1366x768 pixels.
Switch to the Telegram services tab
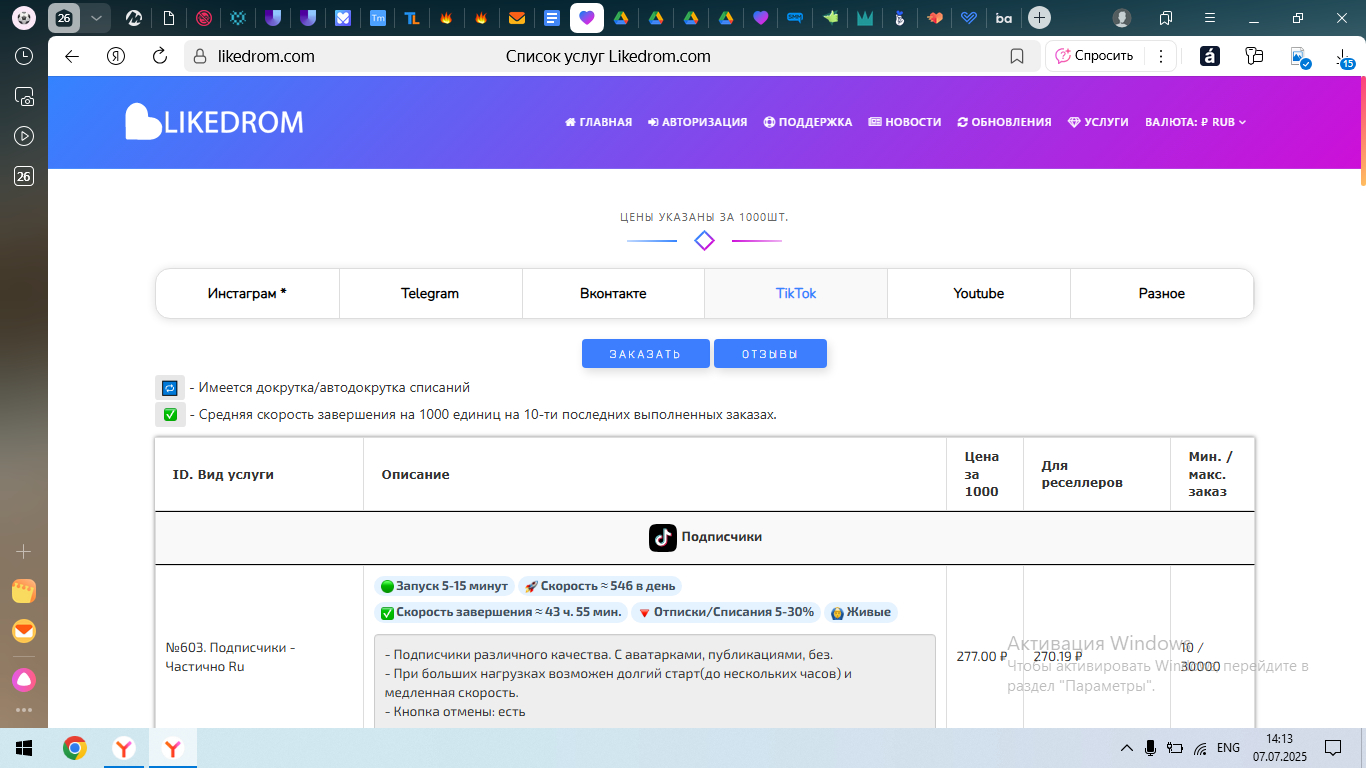[x=430, y=294]
